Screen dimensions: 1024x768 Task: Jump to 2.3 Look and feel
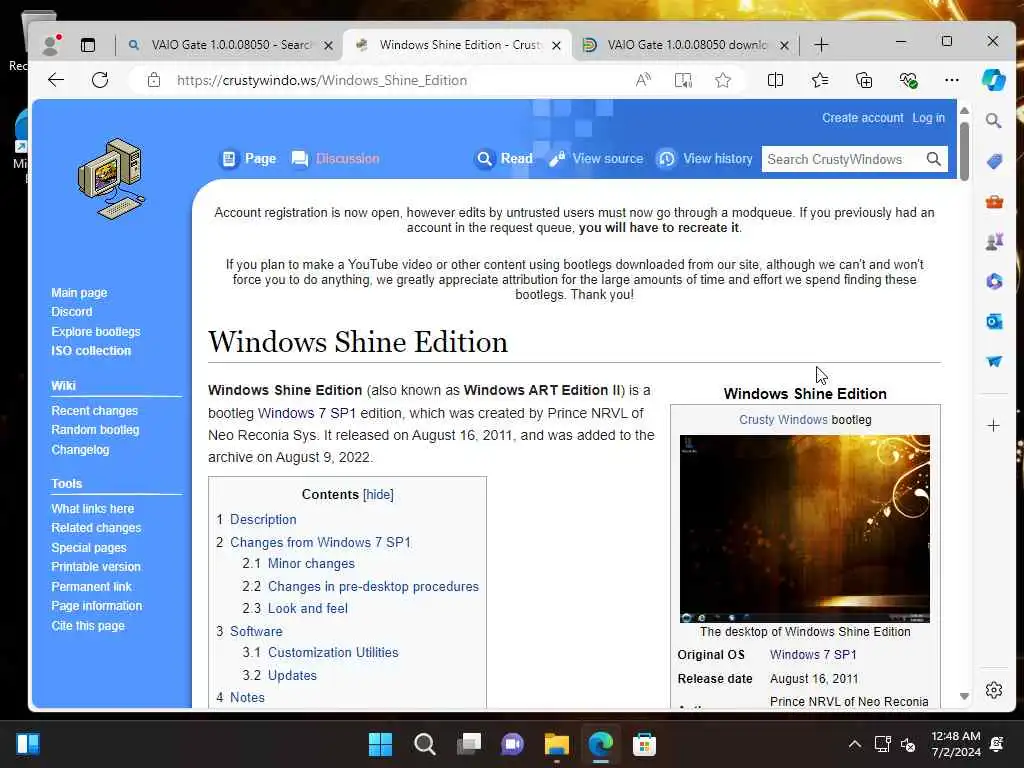[x=308, y=608]
